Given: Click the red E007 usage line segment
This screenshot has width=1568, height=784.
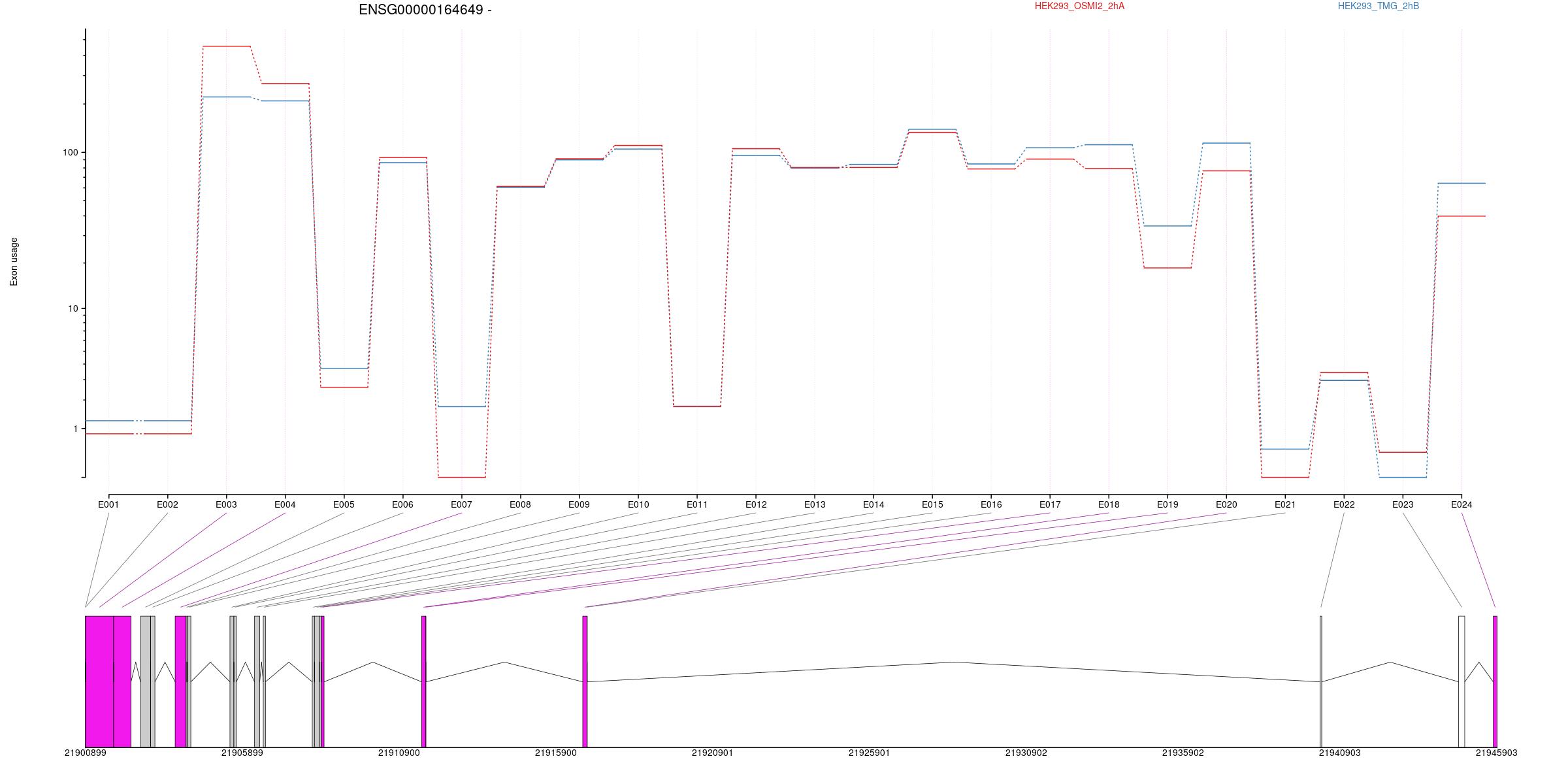Looking at the screenshot, I should coord(461,478).
